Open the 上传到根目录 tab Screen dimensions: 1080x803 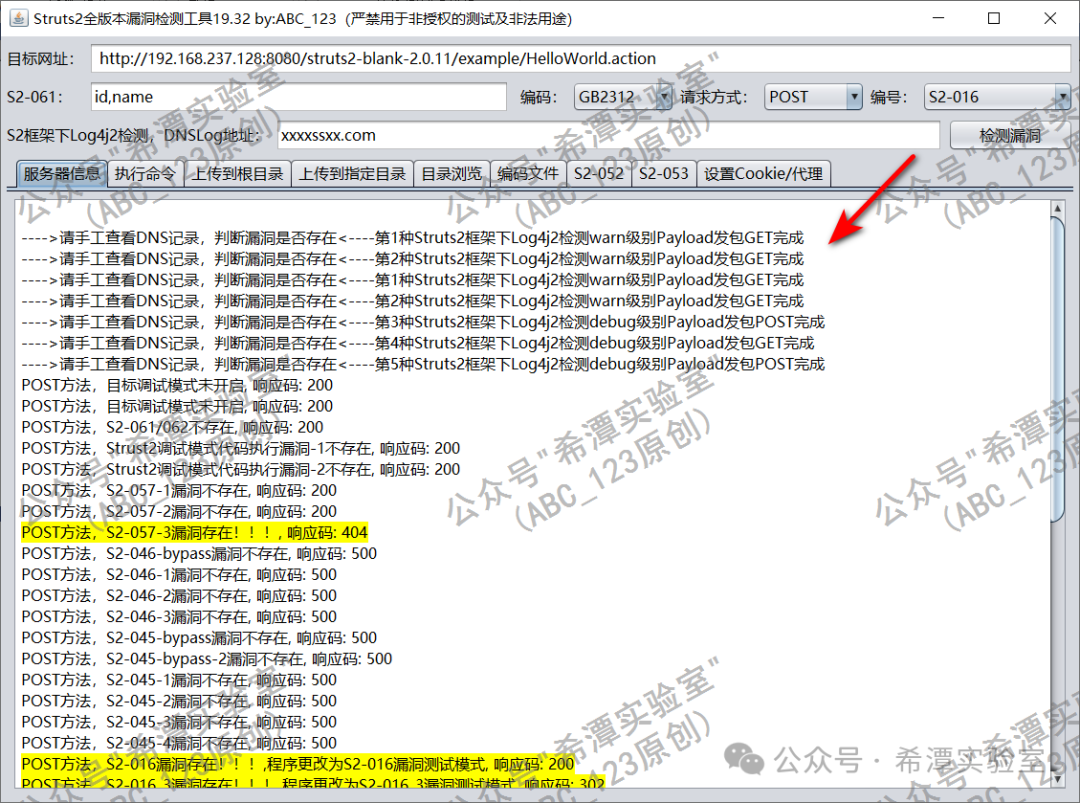point(237,174)
